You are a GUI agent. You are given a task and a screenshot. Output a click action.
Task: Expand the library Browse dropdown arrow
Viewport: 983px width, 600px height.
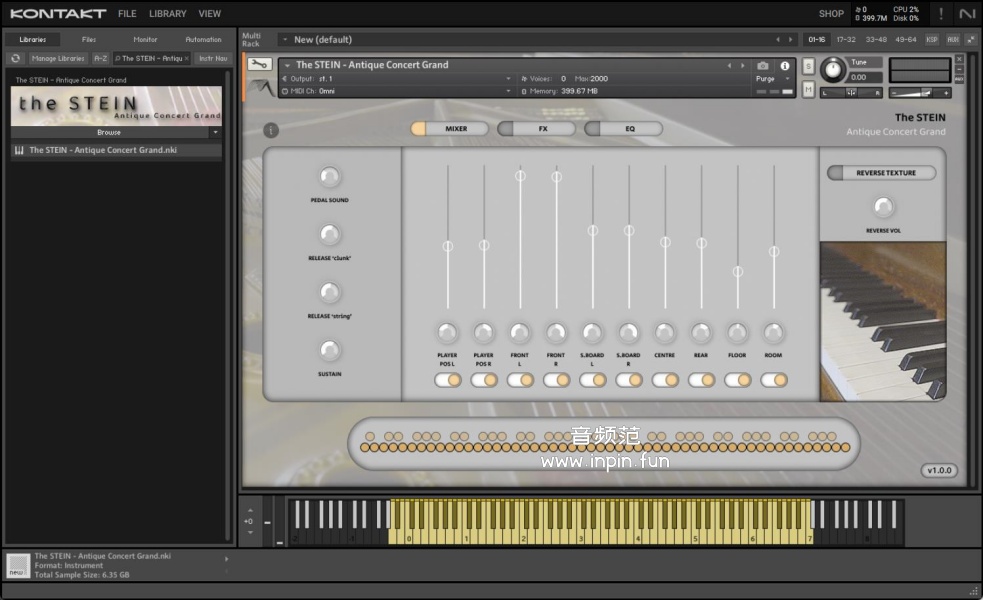pyautogui.click(x=215, y=132)
